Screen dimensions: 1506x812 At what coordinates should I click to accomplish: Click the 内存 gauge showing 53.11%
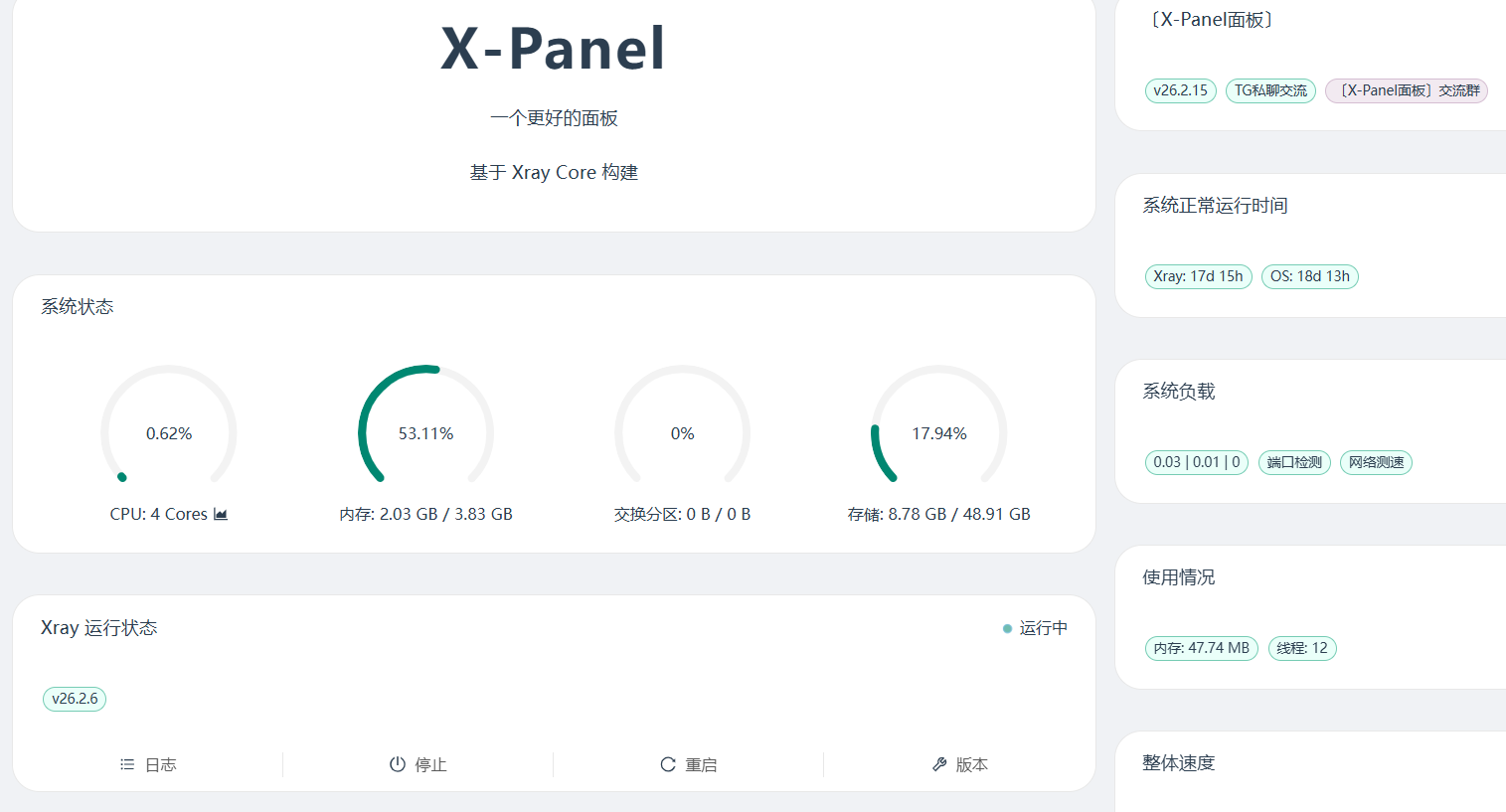[425, 432]
